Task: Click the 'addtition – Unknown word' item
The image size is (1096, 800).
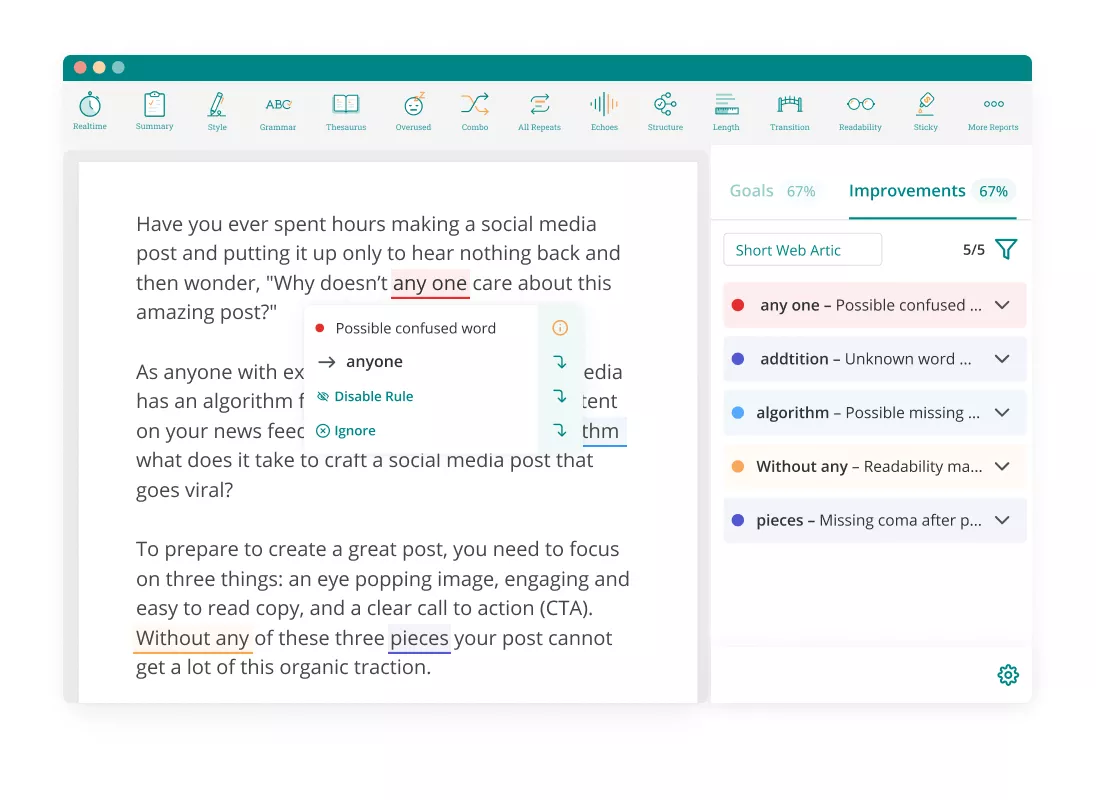Action: [x=874, y=359]
